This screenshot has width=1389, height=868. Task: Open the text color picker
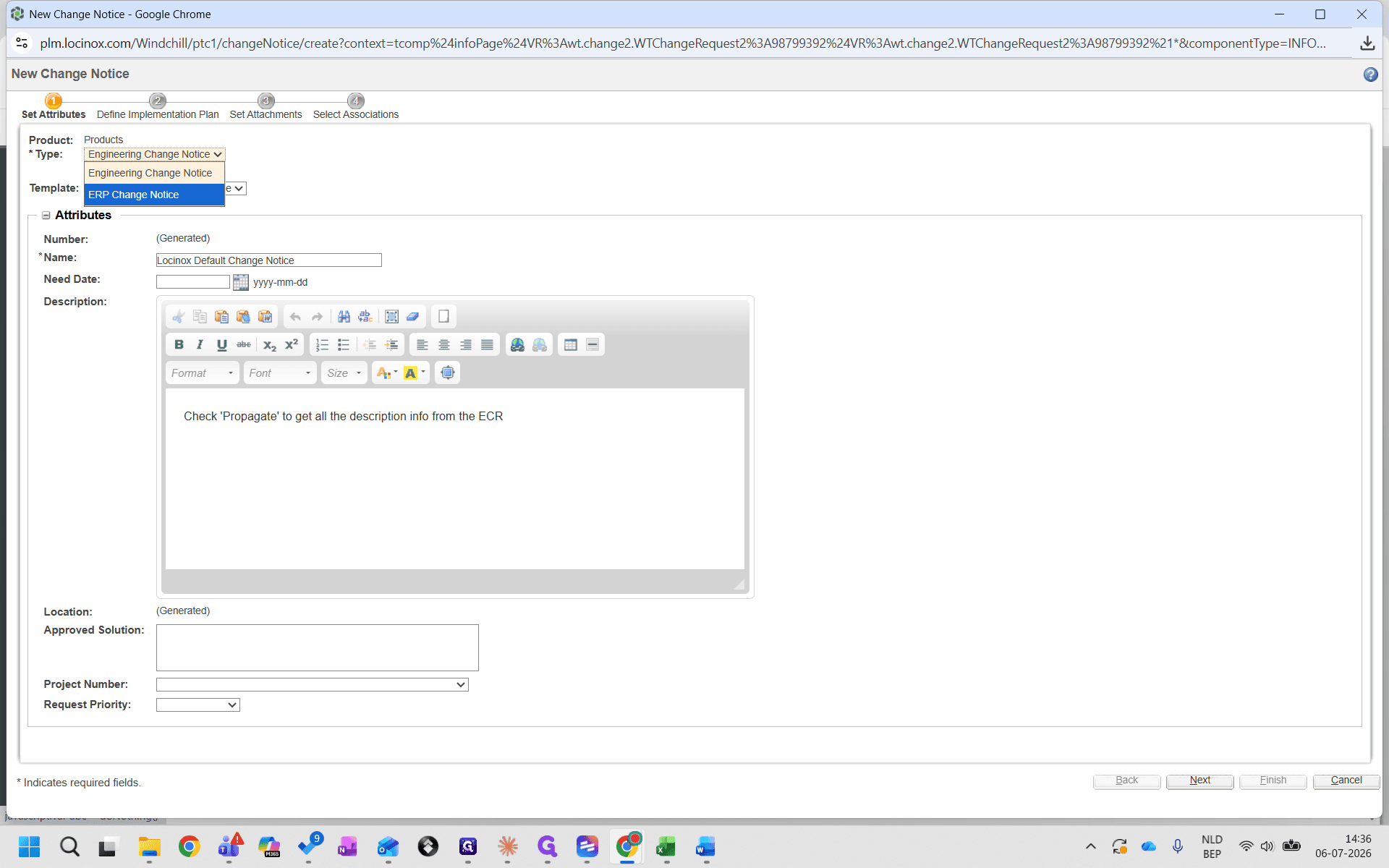click(387, 373)
